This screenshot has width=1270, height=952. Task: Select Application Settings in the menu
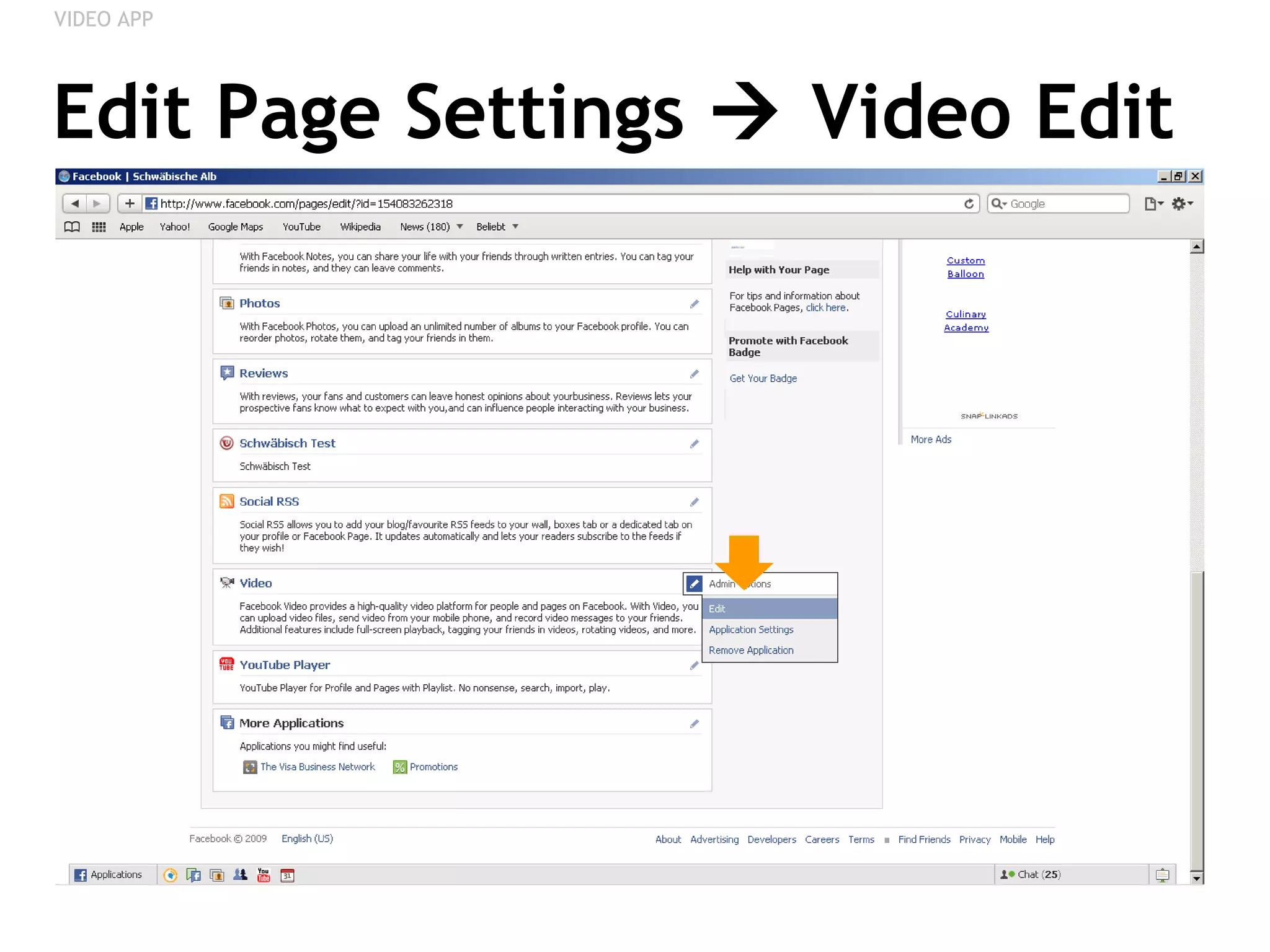click(x=770, y=630)
